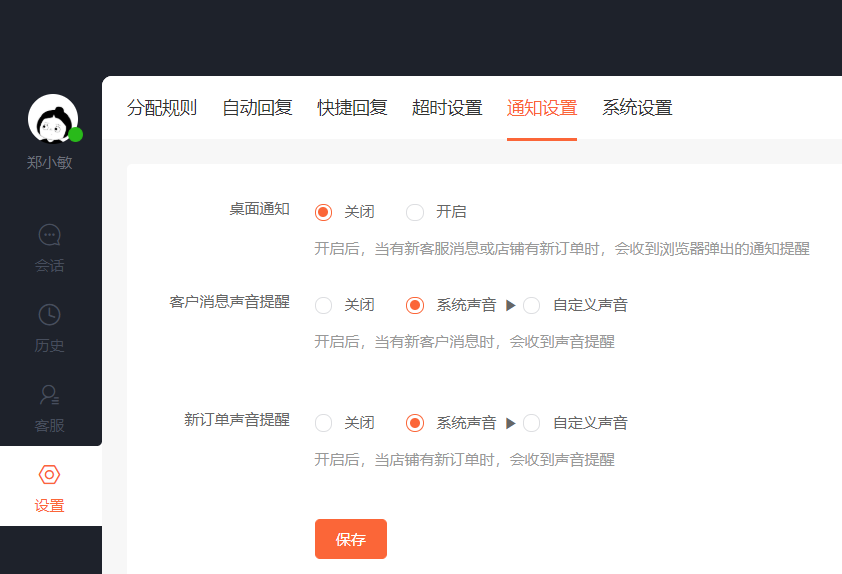Screen dimensions: 842x574
Task: Click the 设置 hexagon gear icon
Action: (49, 475)
